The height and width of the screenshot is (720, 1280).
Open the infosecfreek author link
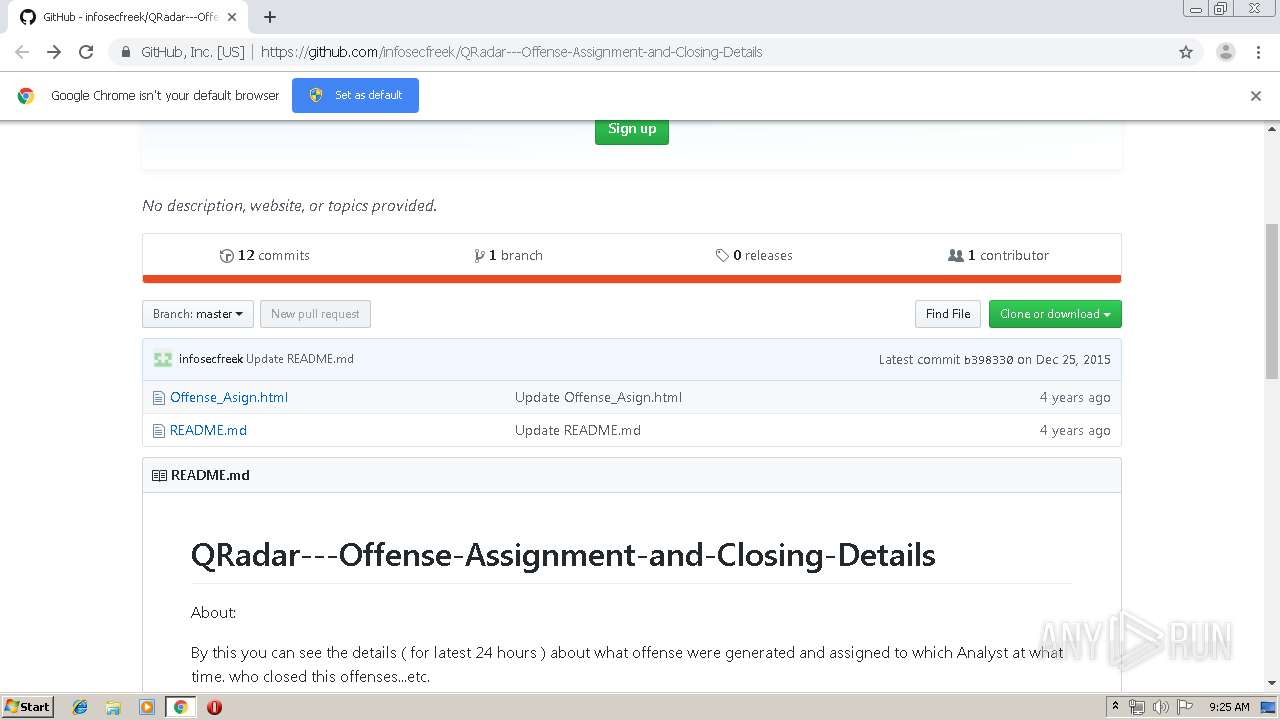click(x=211, y=359)
